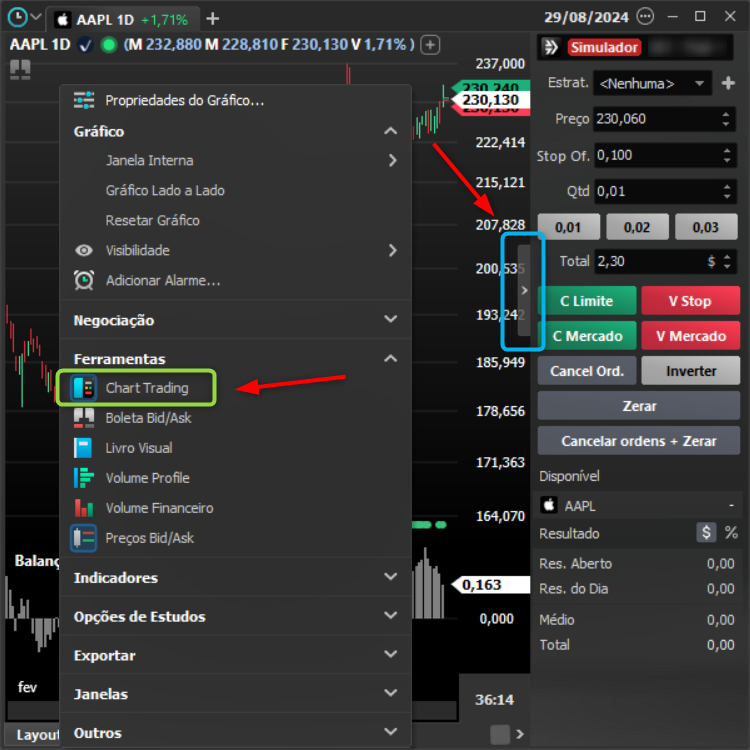The image size is (750, 750).
Task: Click Adicionar Alarme clock icon
Action: [84, 281]
